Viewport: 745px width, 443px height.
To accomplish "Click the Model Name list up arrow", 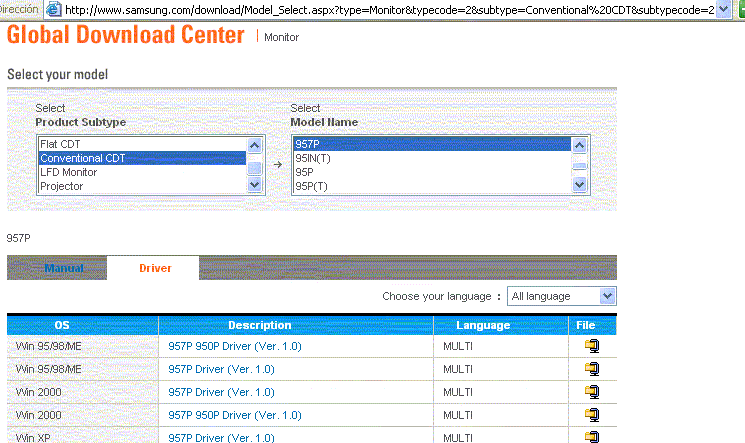I will point(579,145).
